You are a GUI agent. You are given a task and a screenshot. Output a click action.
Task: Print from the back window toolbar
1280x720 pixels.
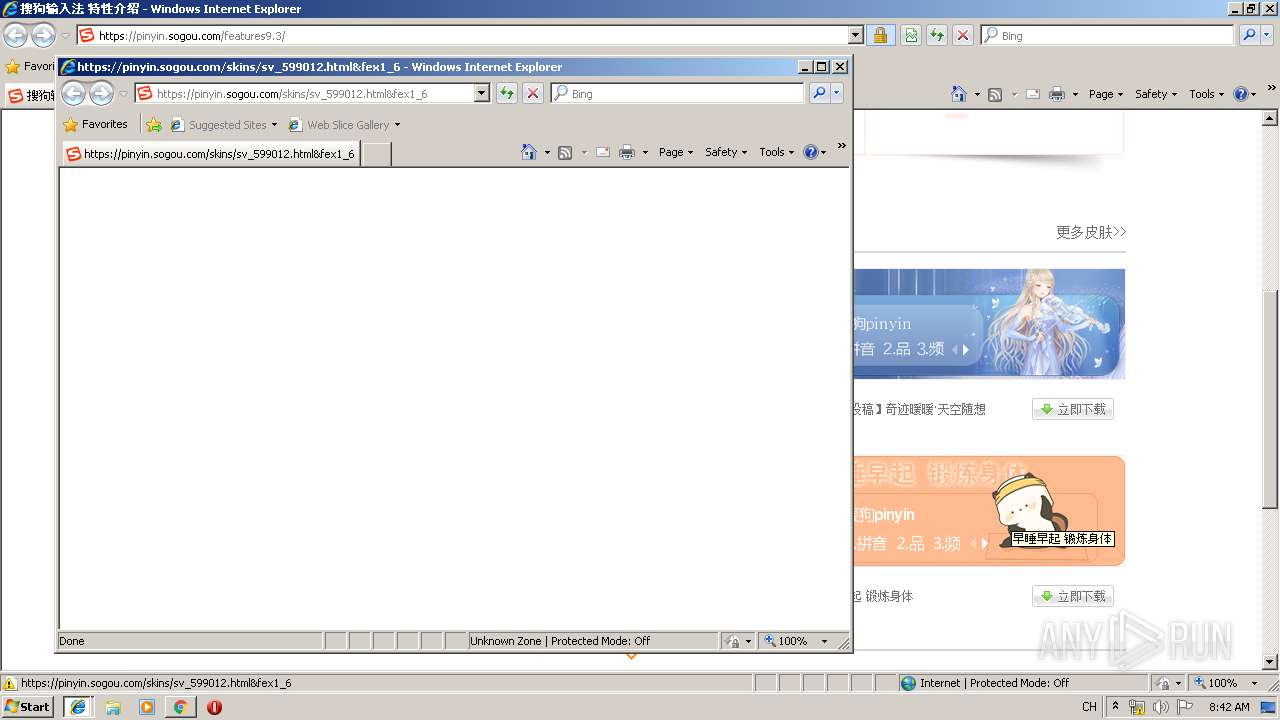[1057, 94]
